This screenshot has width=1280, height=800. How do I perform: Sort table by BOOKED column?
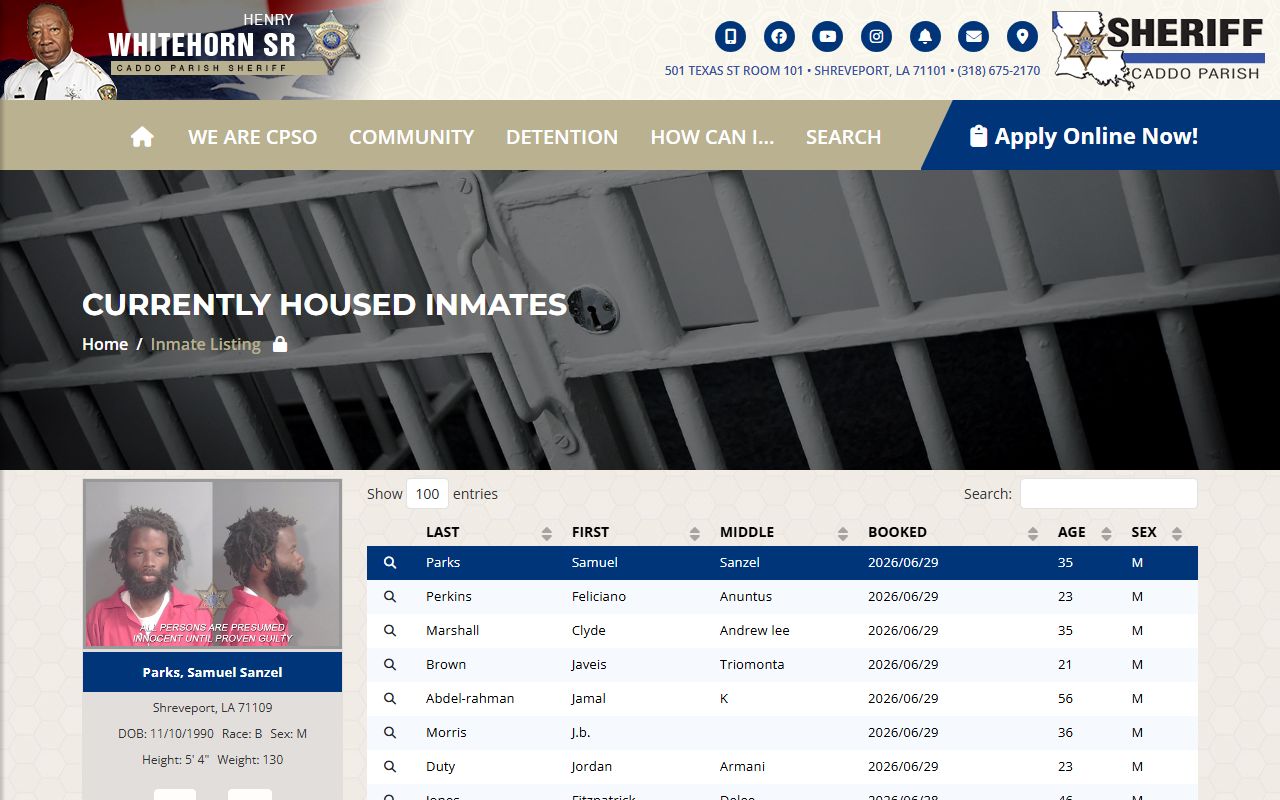tap(951, 532)
